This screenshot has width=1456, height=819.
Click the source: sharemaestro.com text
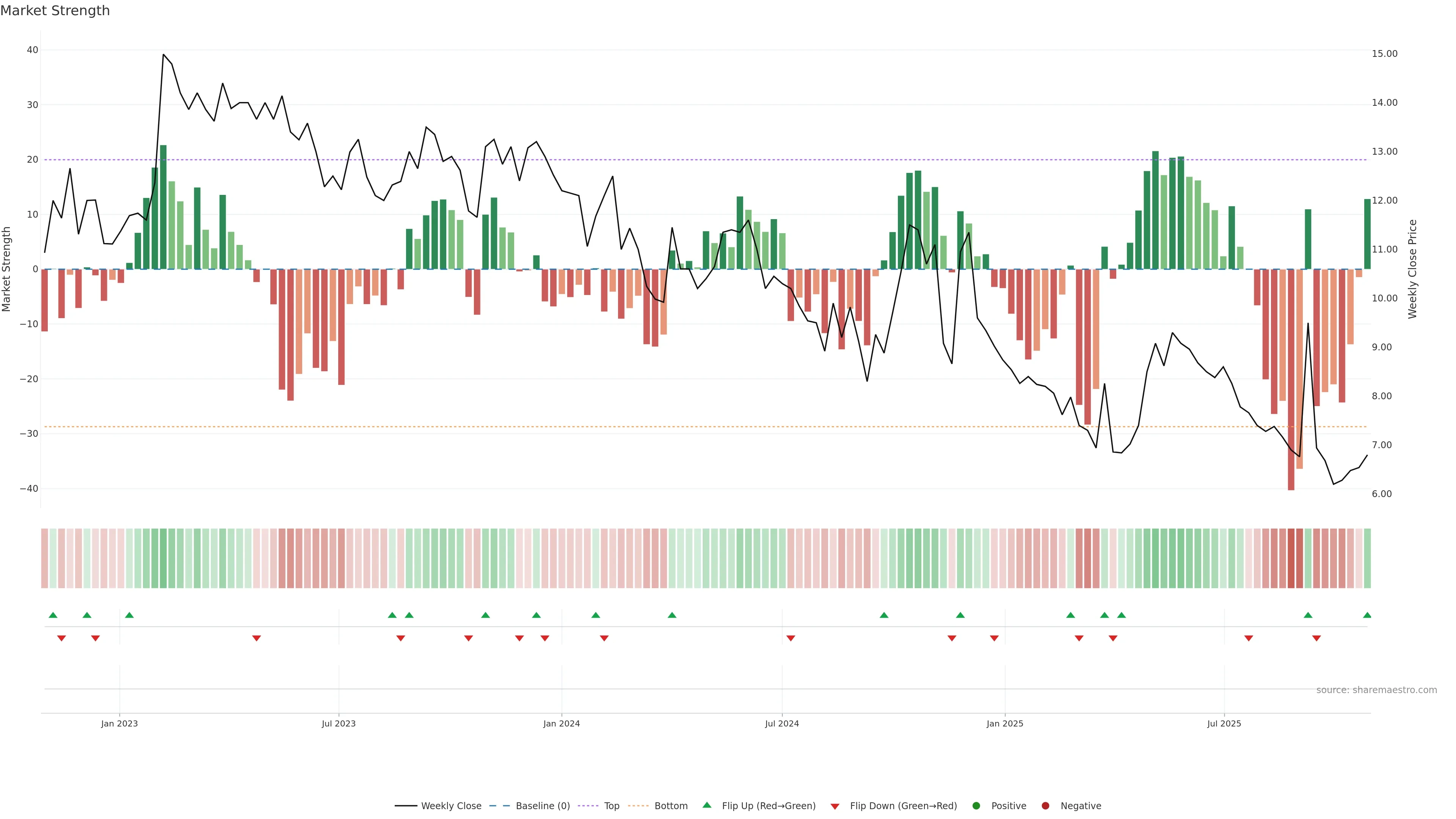pos(1376,690)
